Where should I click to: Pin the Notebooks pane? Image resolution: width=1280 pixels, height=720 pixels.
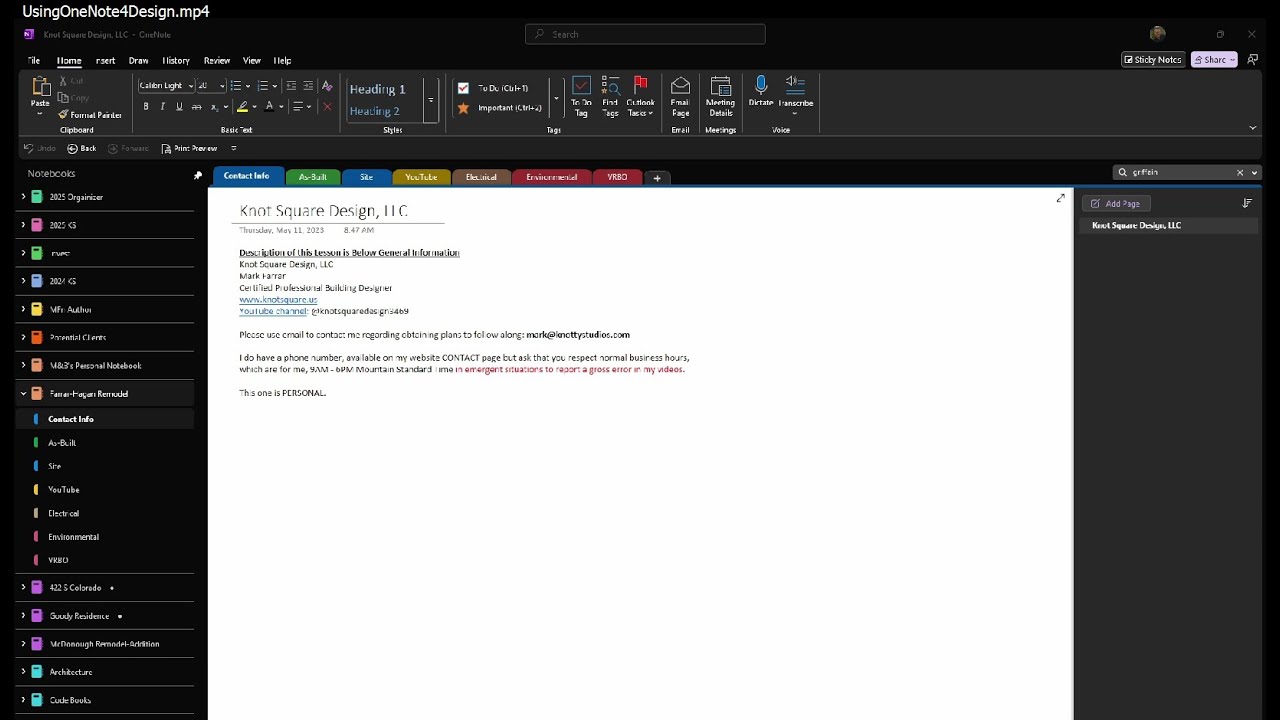point(198,175)
